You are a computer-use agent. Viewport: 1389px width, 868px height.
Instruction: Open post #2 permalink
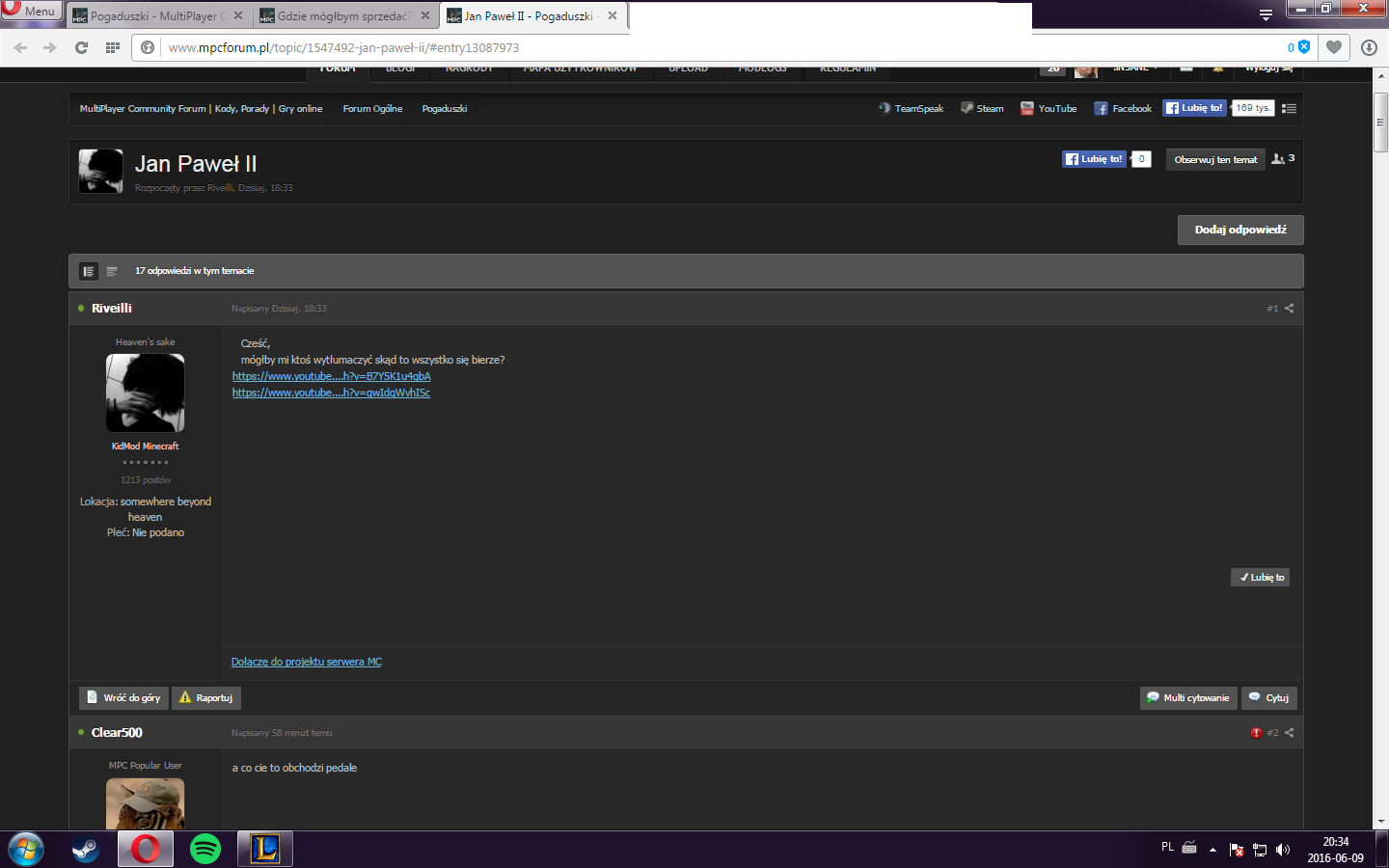pyautogui.click(x=1272, y=733)
